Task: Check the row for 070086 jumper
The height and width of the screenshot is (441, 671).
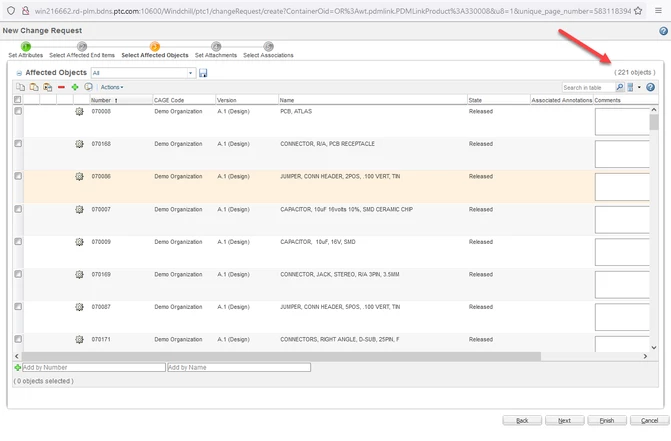Action: pos(18,176)
